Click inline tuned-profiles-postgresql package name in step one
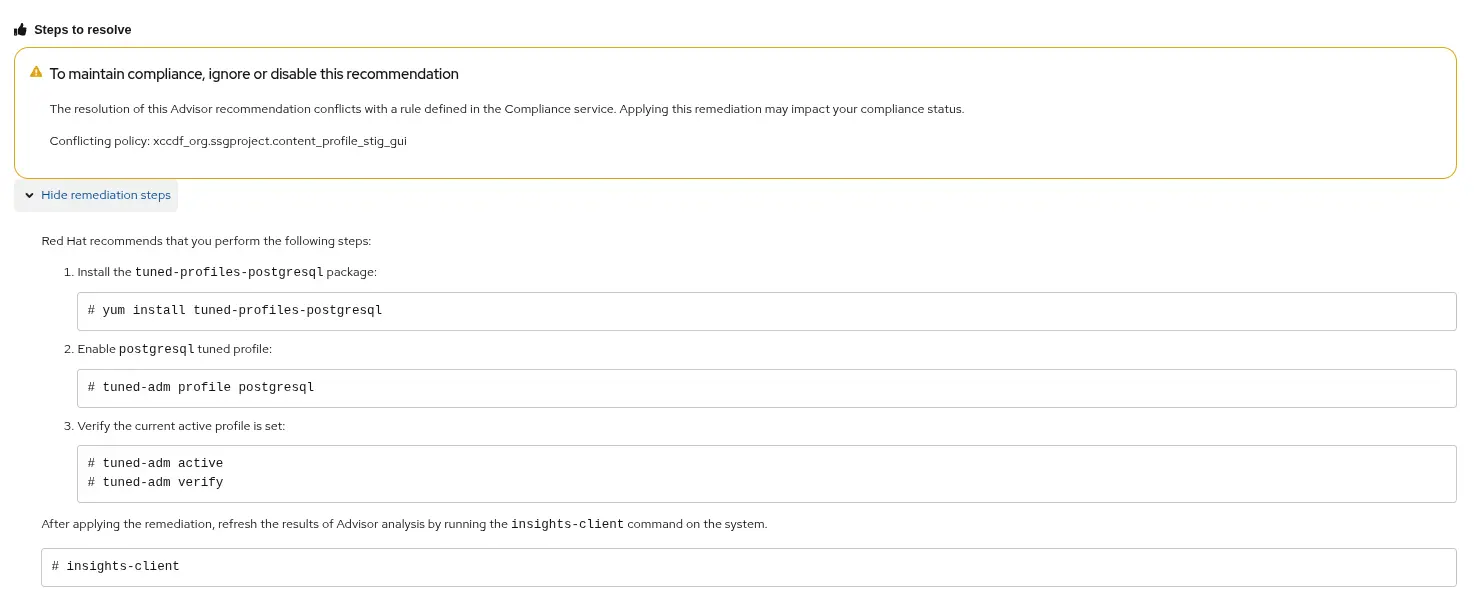 coord(229,272)
